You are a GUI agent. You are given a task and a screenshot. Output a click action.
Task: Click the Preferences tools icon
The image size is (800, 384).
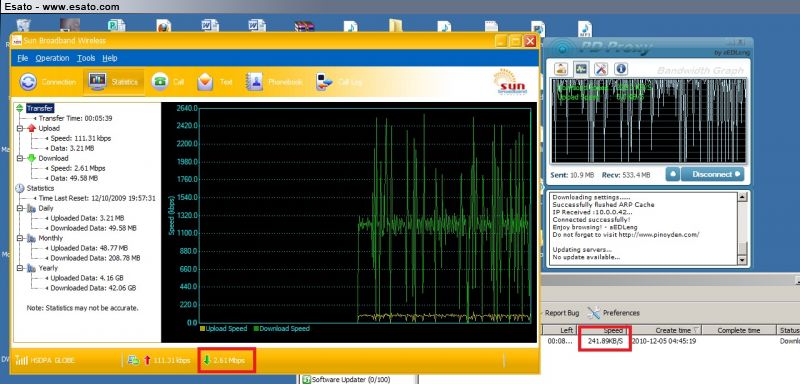tap(593, 312)
